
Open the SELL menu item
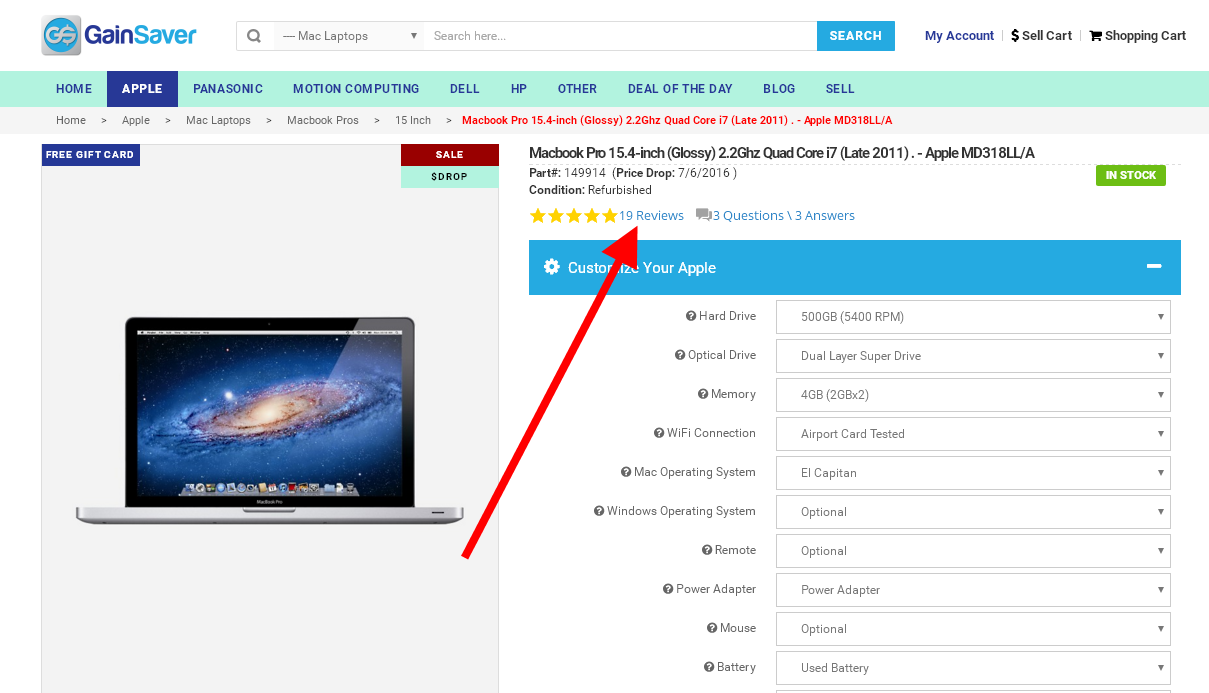(x=840, y=89)
